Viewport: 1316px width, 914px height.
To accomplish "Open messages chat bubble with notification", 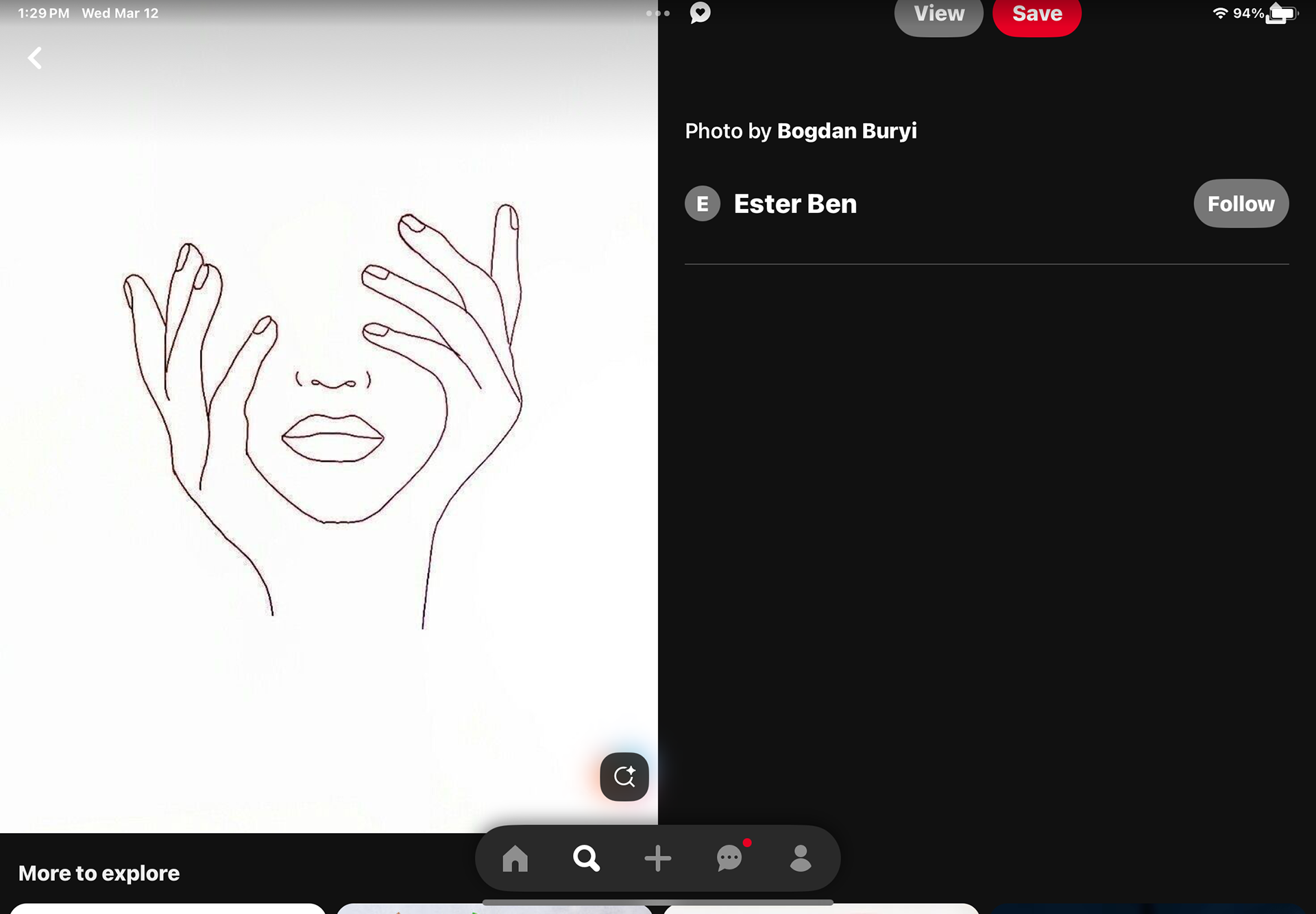I will point(729,858).
